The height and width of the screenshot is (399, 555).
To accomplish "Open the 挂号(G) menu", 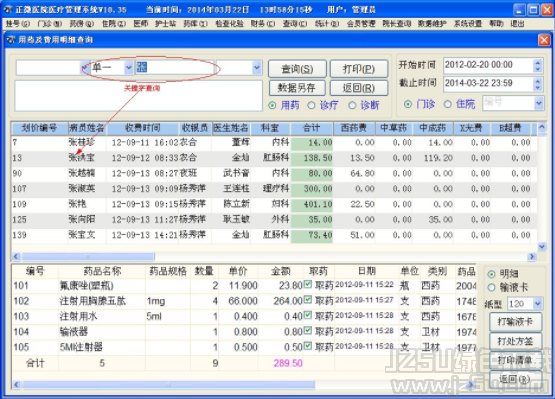I will click(x=18, y=24).
